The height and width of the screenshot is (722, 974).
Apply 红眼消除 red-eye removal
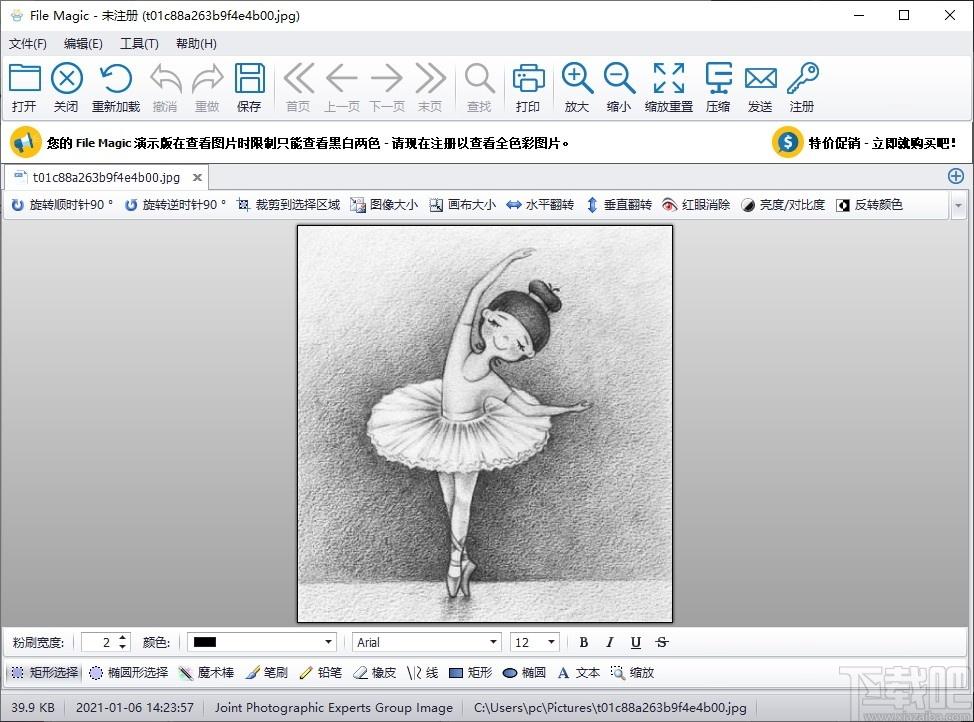(x=696, y=205)
